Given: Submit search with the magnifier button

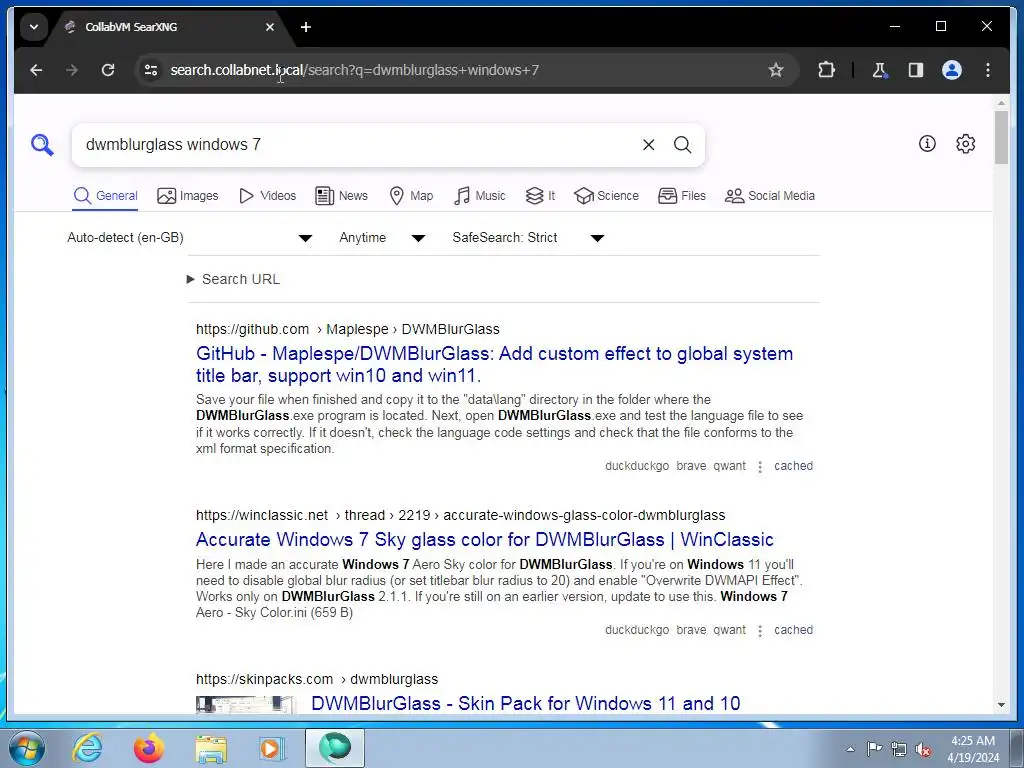Looking at the screenshot, I should 682,144.
